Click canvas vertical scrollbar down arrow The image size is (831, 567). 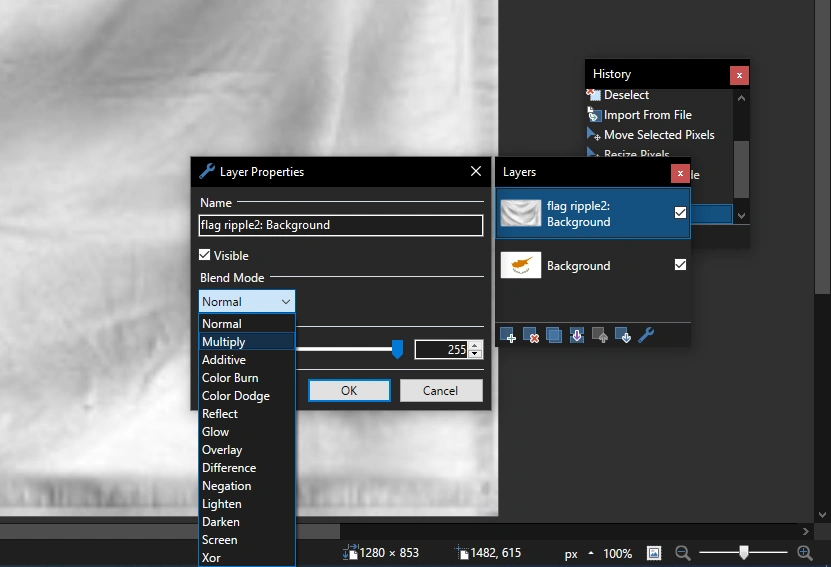point(822,515)
